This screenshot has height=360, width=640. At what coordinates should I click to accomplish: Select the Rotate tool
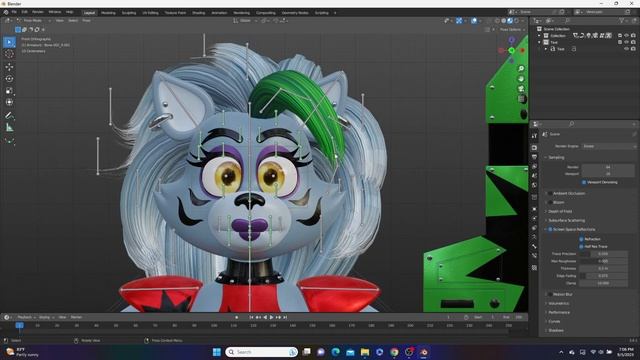pyautogui.click(x=9, y=78)
